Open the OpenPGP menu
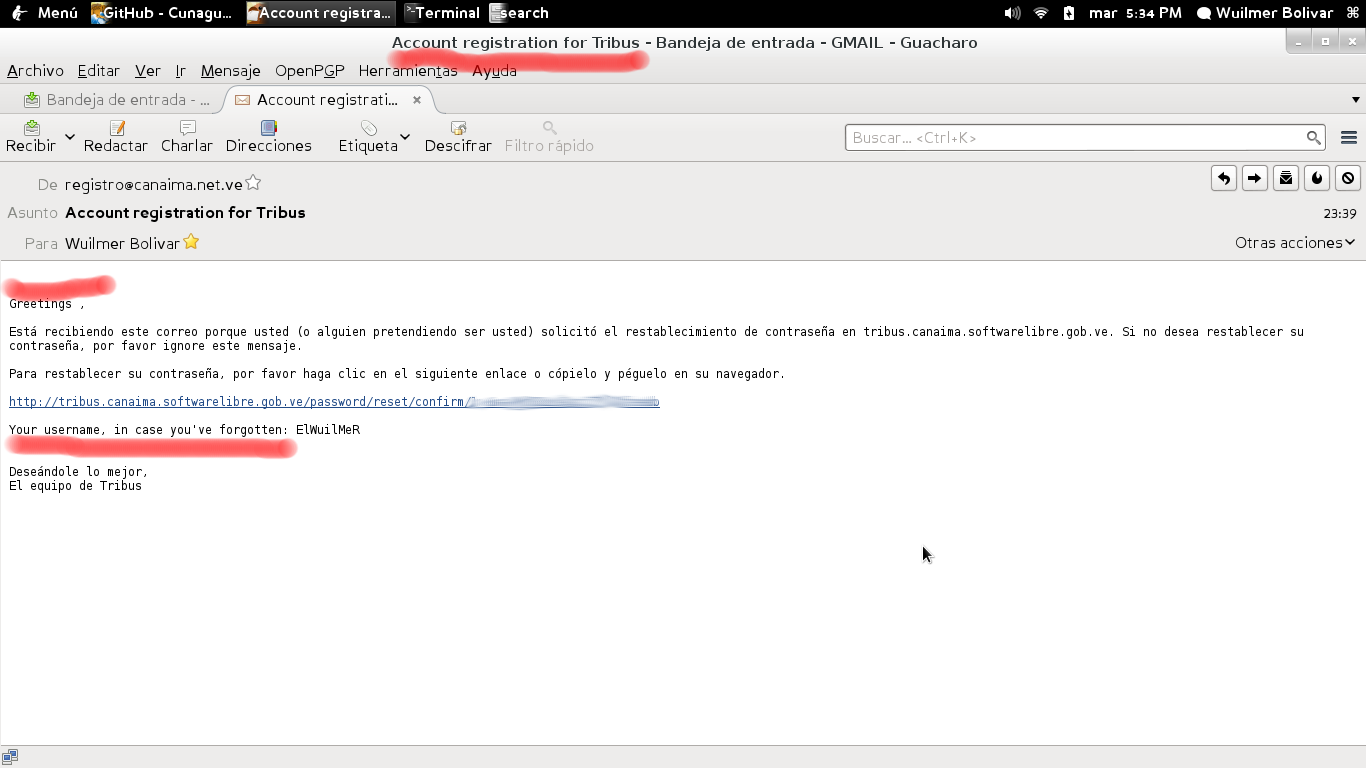Screen dimensions: 1366x768 pos(310,71)
